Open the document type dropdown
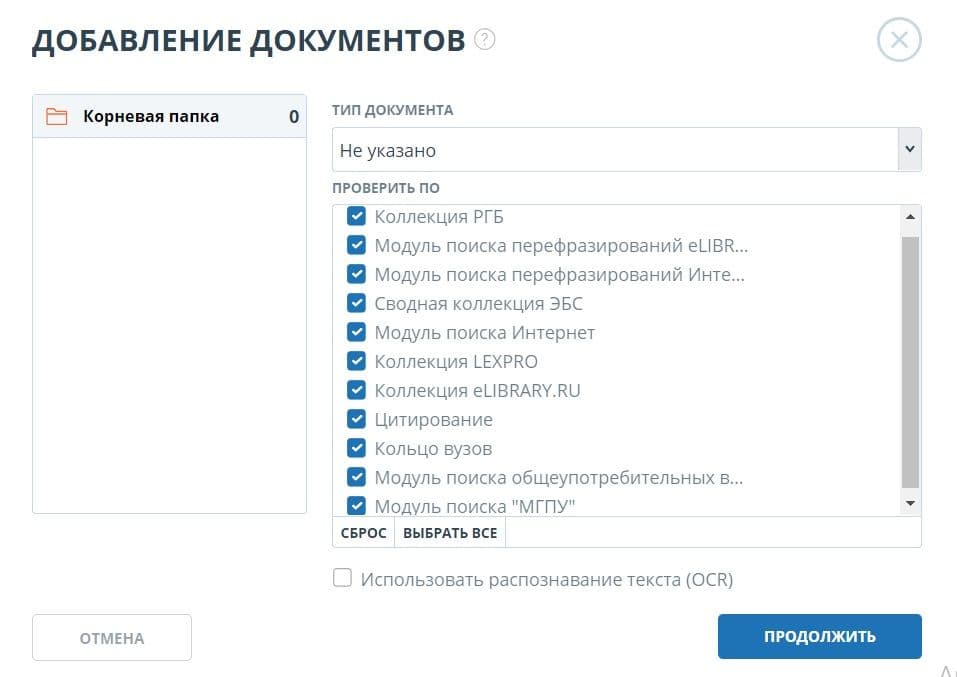Viewport: 957px width, 677px height. click(x=626, y=150)
